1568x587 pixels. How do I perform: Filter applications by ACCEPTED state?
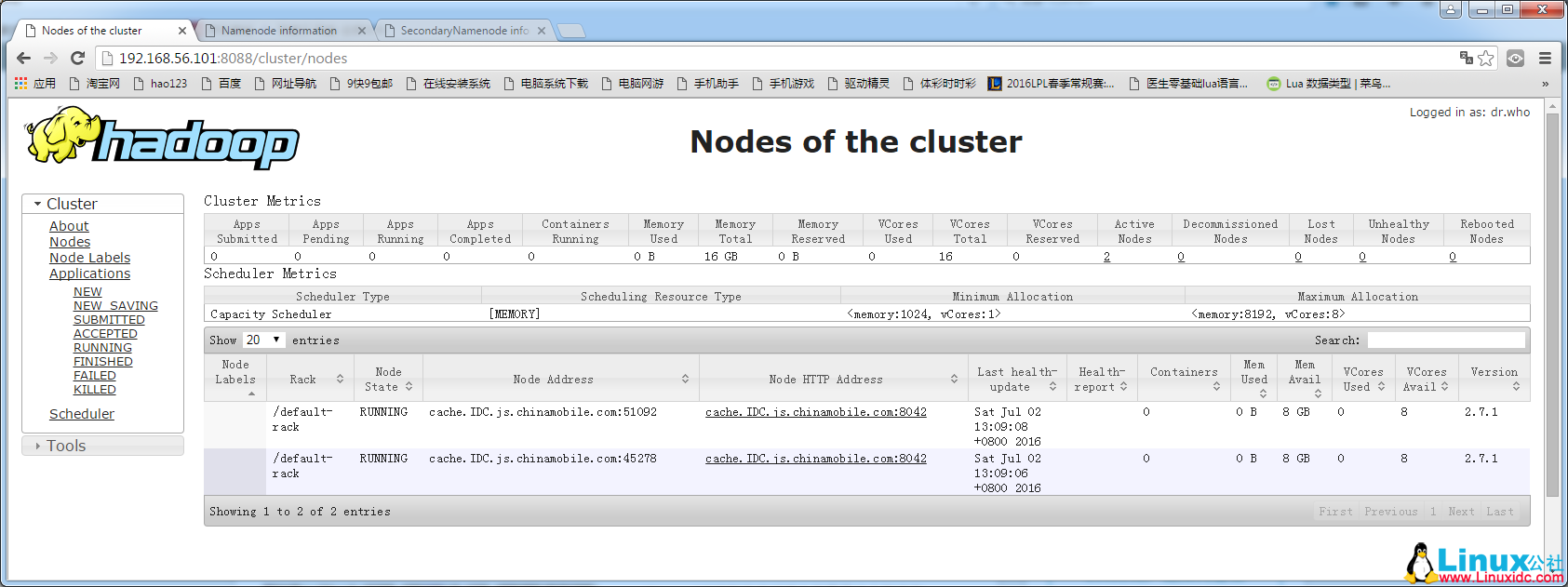pos(105,334)
